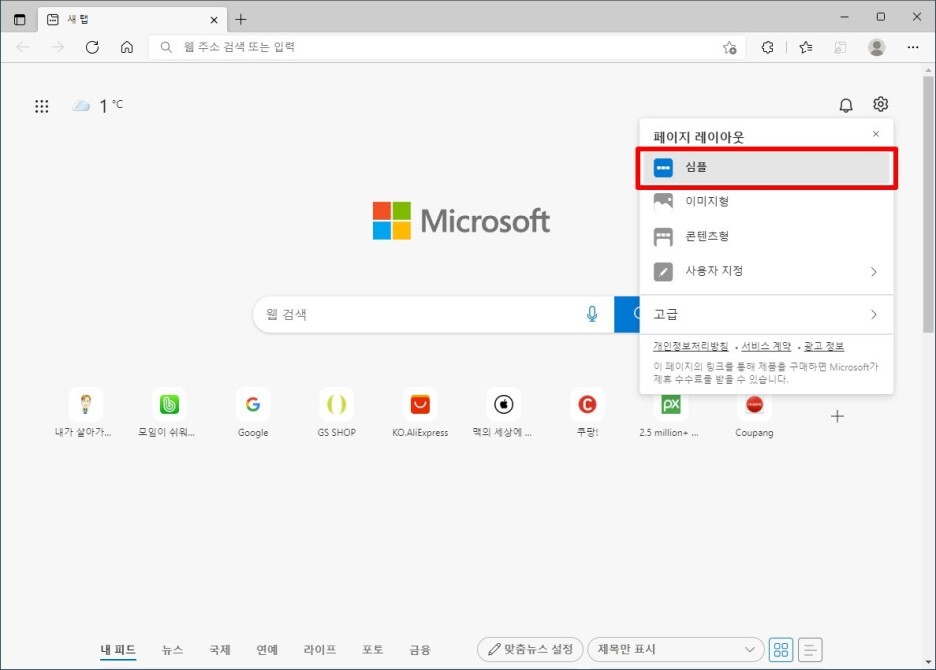Open the tab actions menu icon
The image size is (936, 670).
[20, 19]
